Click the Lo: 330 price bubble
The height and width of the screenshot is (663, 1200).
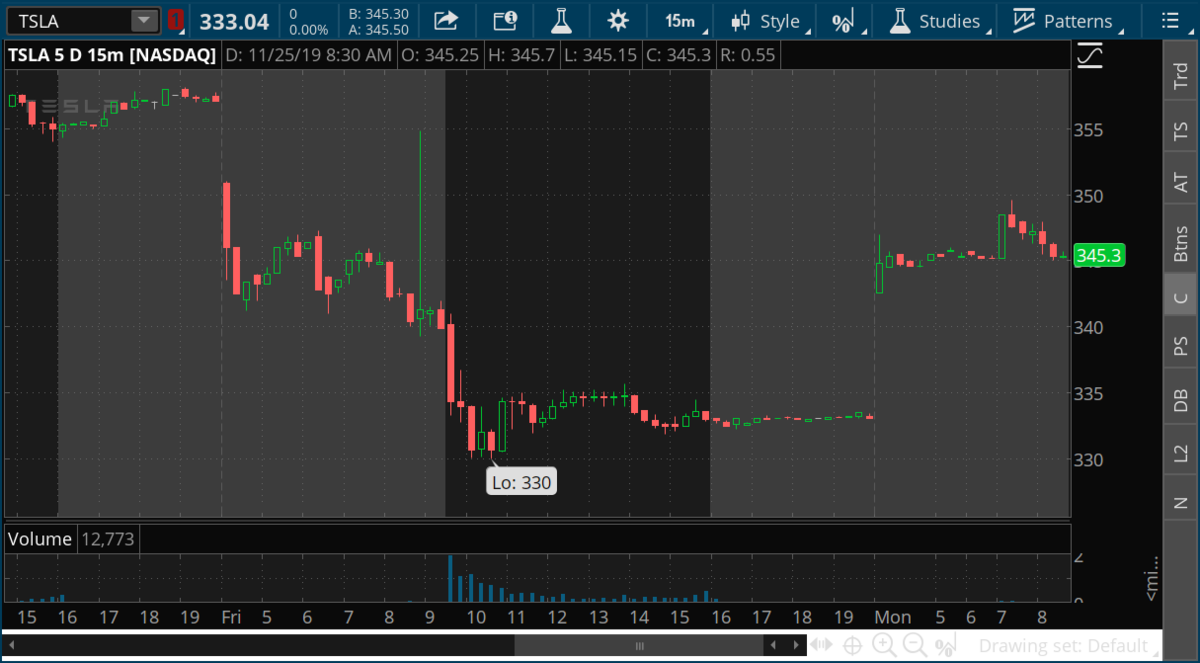point(521,482)
